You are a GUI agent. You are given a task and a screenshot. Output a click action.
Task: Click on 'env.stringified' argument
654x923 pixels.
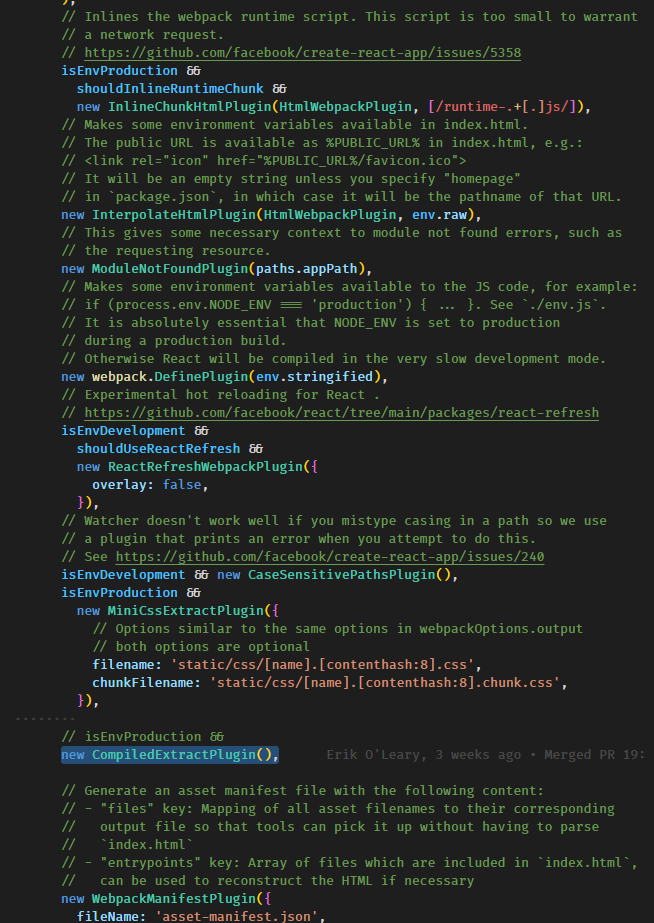click(x=314, y=376)
